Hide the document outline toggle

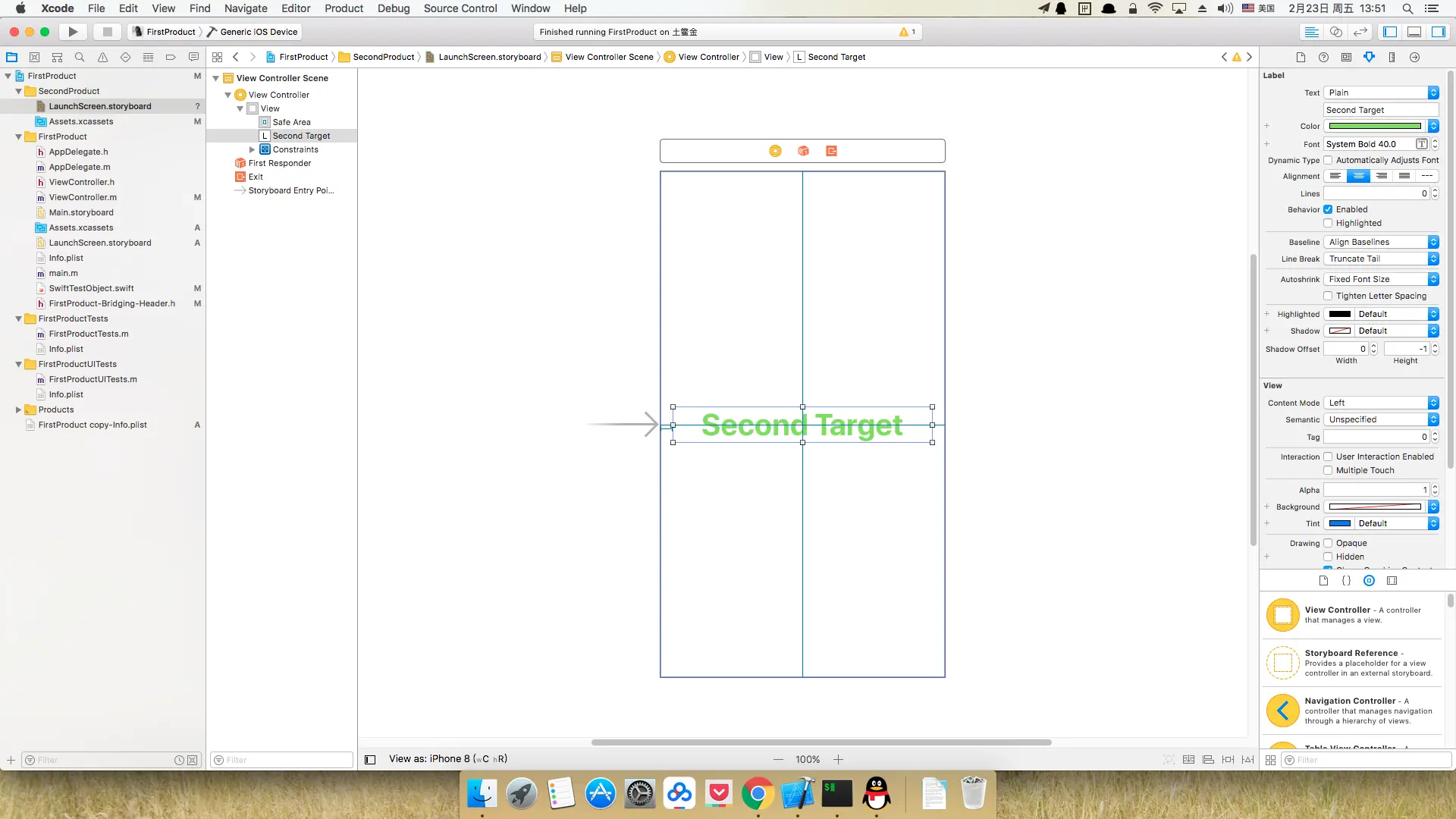pos(370,759)
